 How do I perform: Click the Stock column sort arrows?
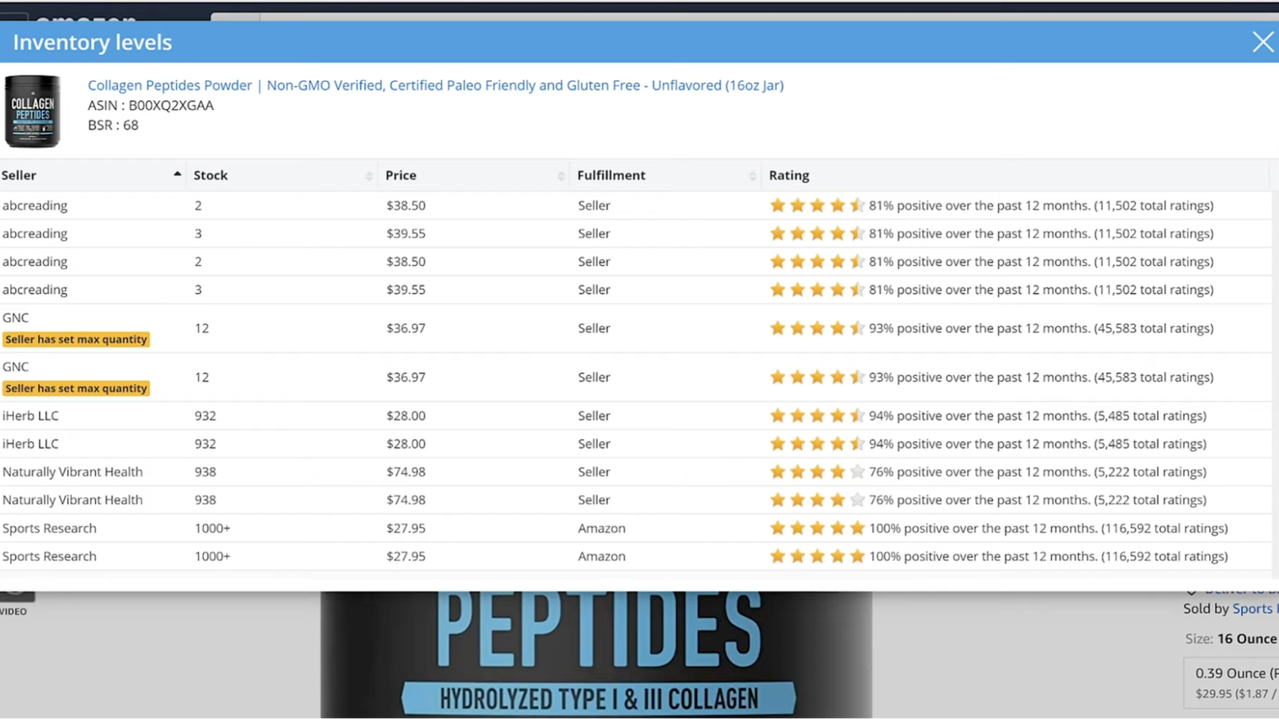369,176
